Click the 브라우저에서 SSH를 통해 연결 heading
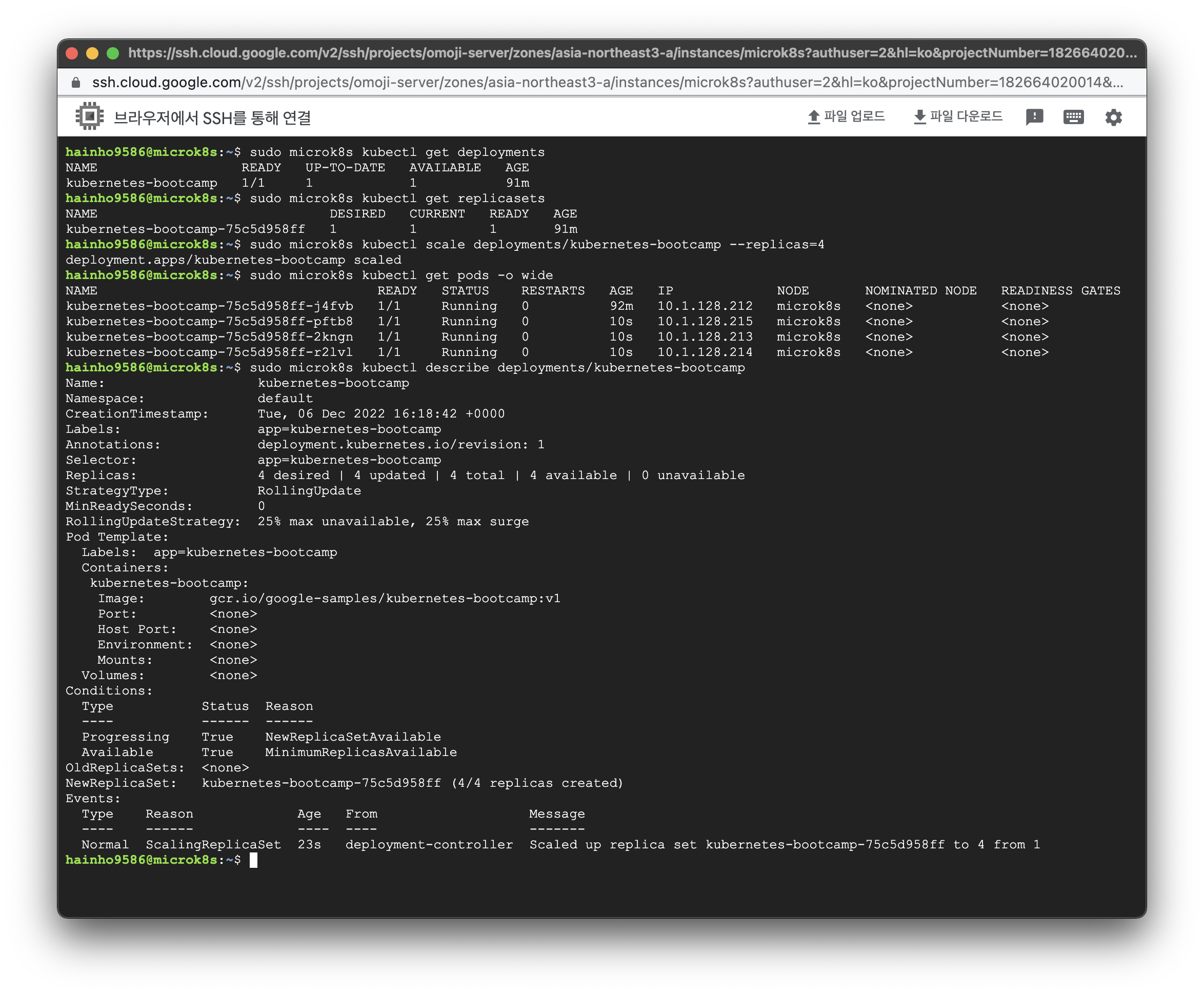1204x994 pixels. (212, 118)
